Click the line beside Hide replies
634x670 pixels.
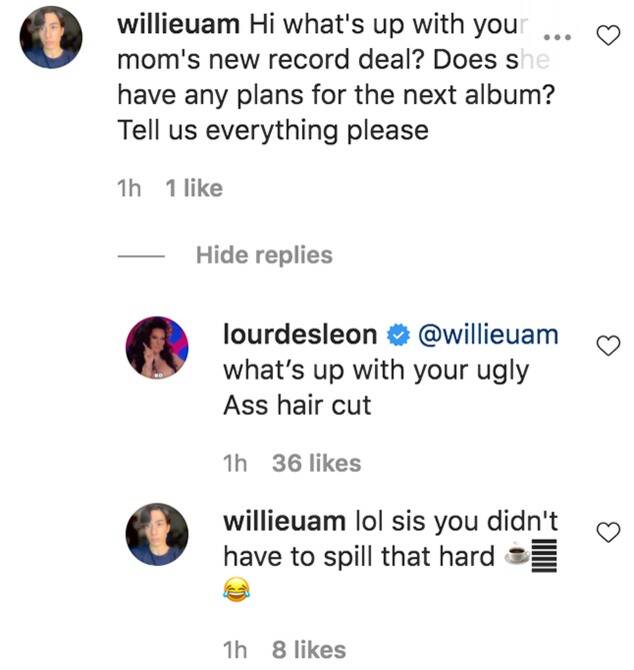[x=141, y=256]
